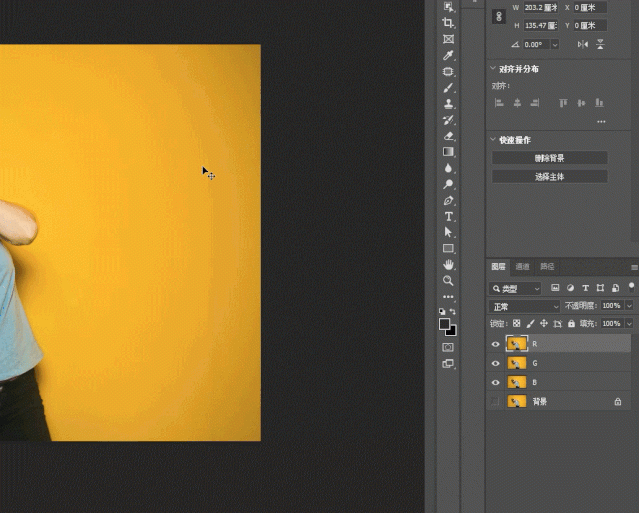This screenshot has height=513, width=639.
Task: Select the Pen tool
Action: pos(448,200)
